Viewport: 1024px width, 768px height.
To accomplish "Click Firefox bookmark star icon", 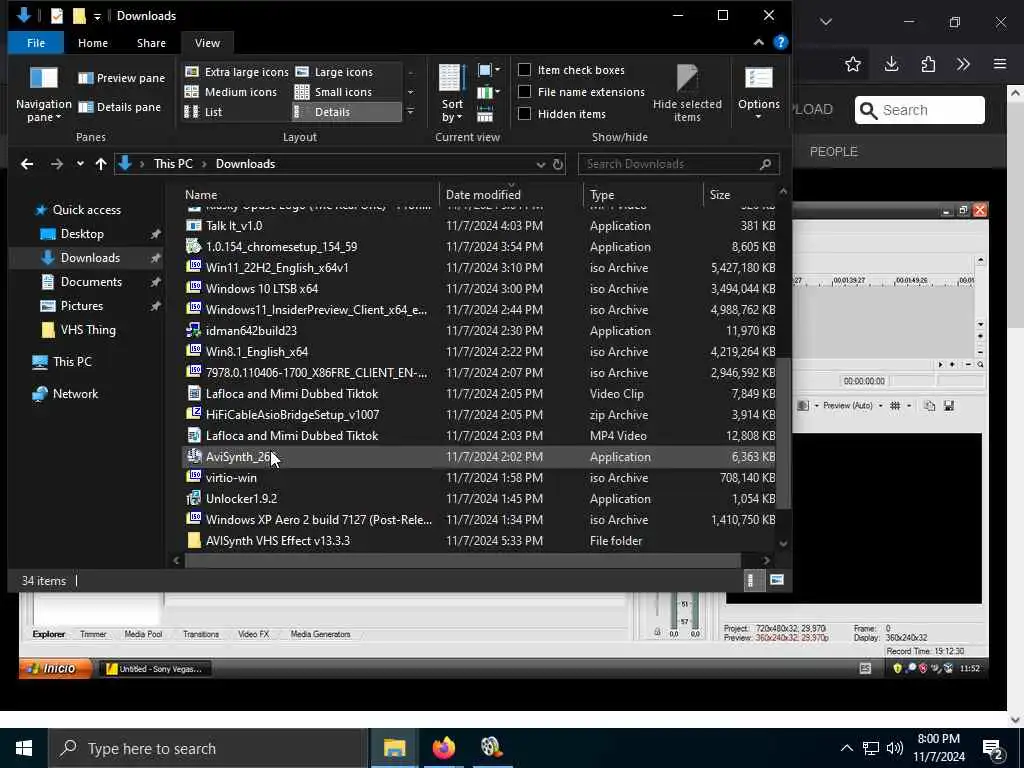I will [852, 64].
